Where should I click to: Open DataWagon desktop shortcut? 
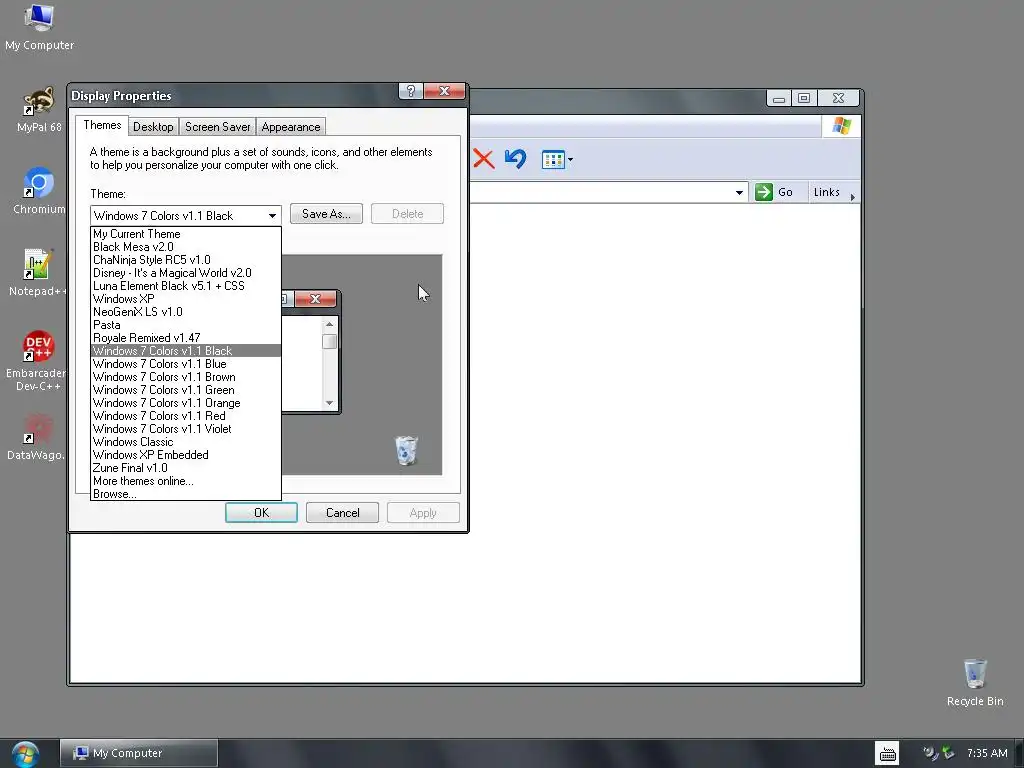38,436
